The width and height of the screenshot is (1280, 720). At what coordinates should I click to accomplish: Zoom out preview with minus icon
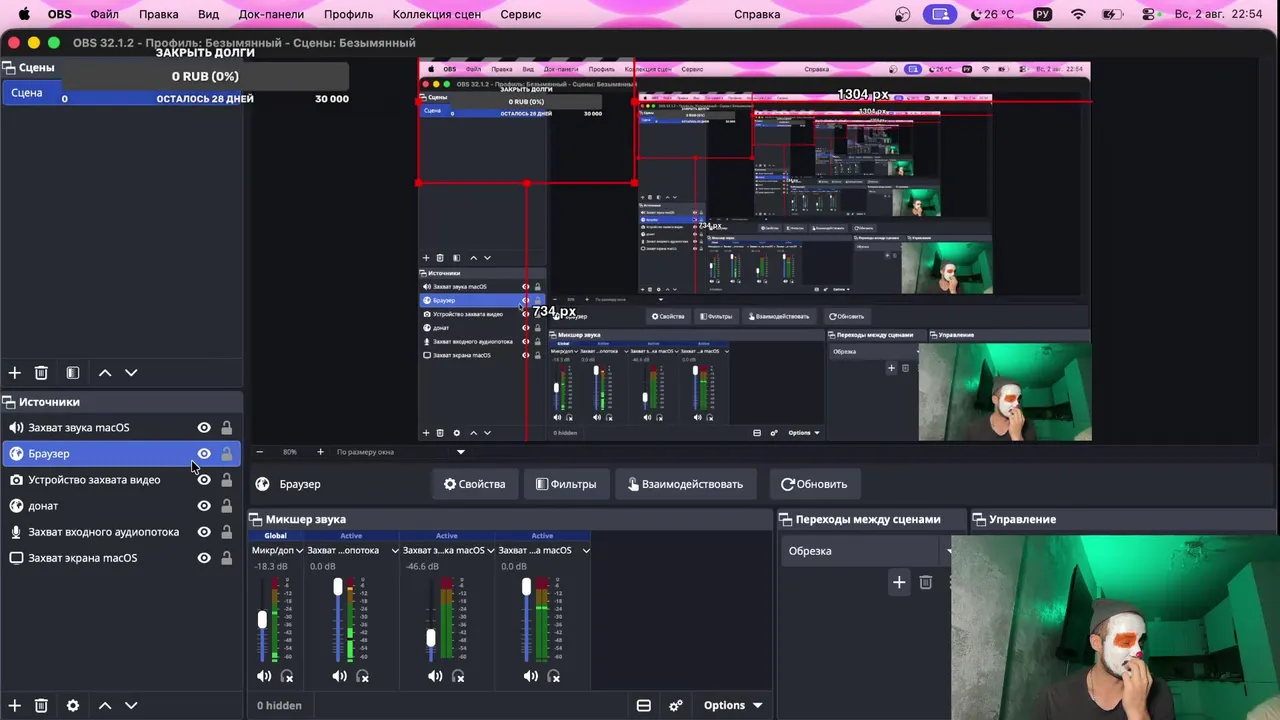coord(260,452)
